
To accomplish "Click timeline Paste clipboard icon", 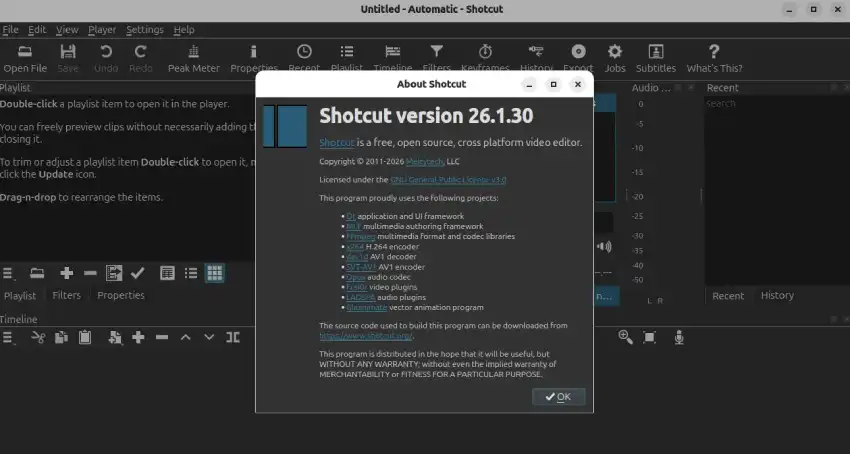I will point(85,337).
